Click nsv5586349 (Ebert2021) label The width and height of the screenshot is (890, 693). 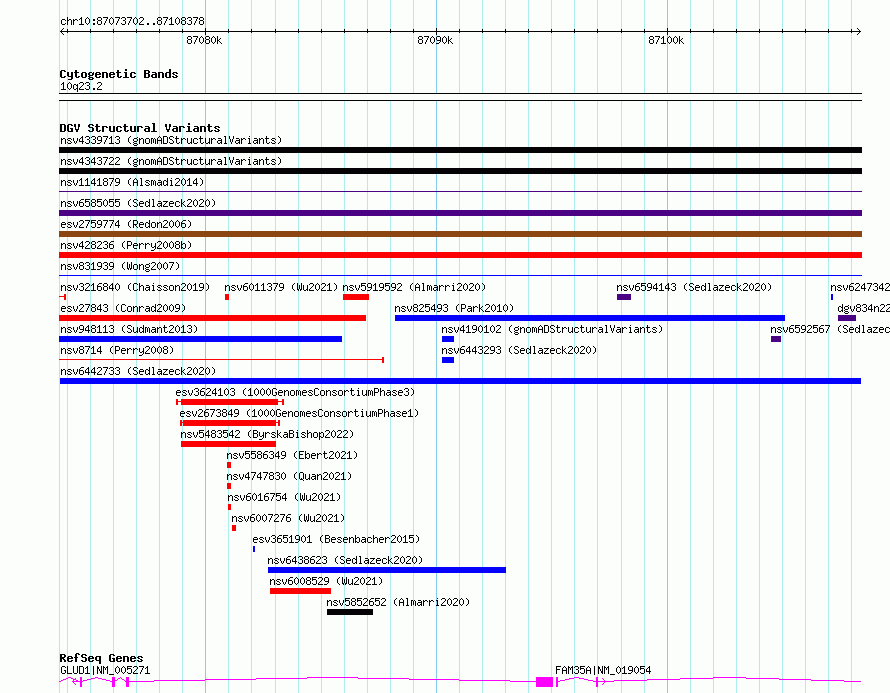click(x=292, y=455)
